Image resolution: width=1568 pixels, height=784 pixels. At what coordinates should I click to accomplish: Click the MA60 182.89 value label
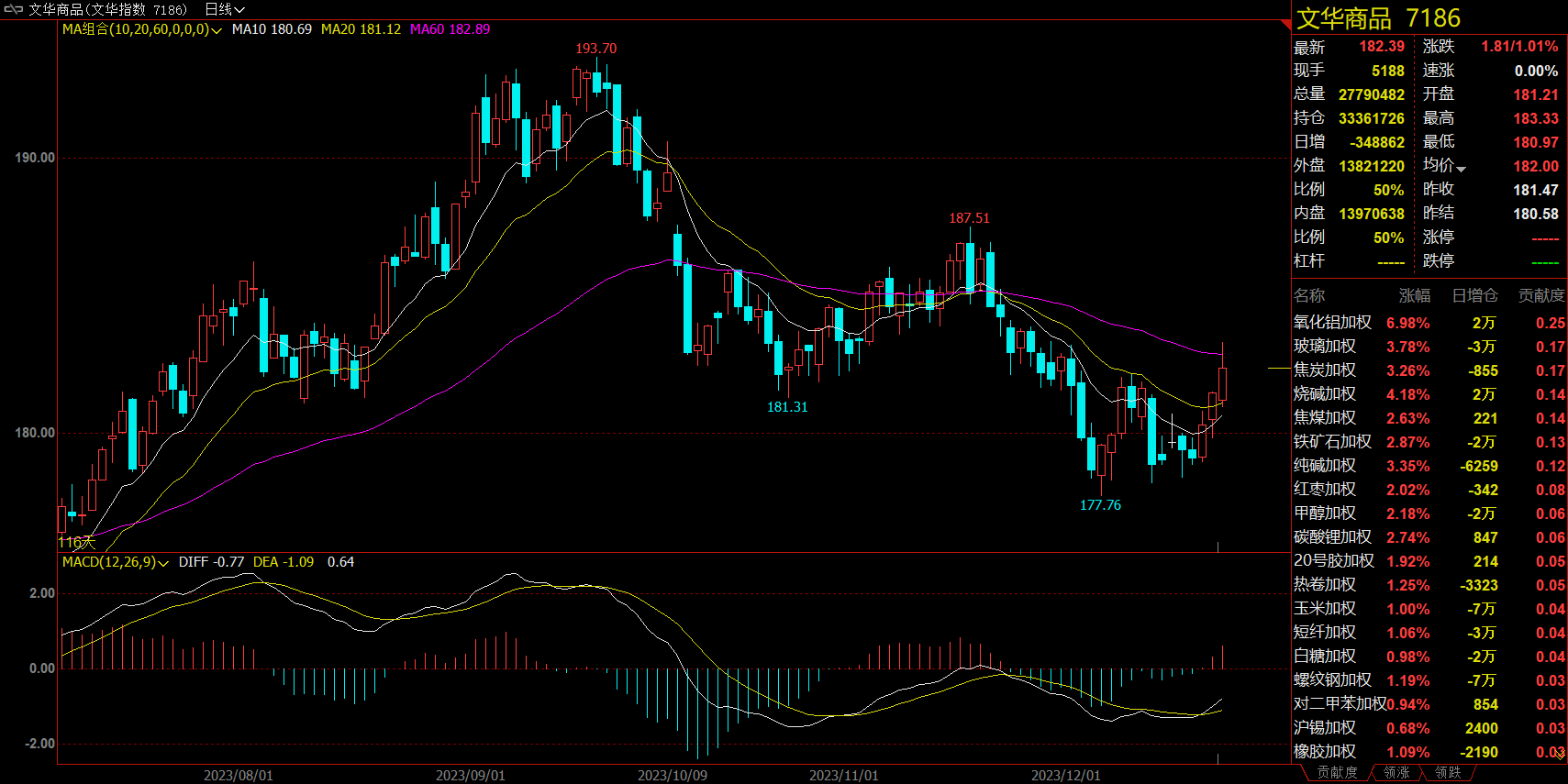(450, 29)
